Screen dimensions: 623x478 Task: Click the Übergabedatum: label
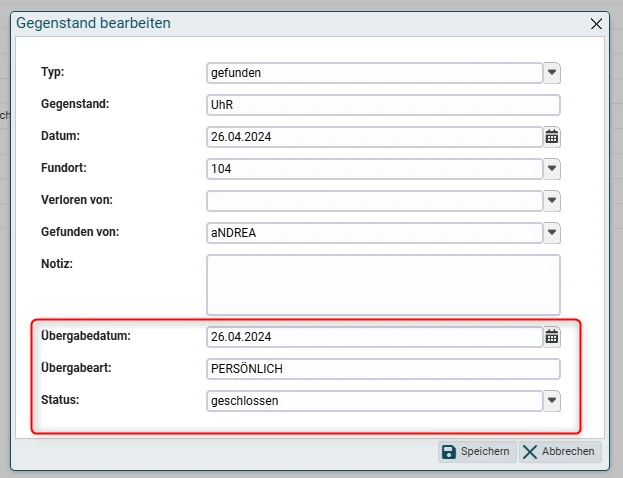(x=86, y=336)
